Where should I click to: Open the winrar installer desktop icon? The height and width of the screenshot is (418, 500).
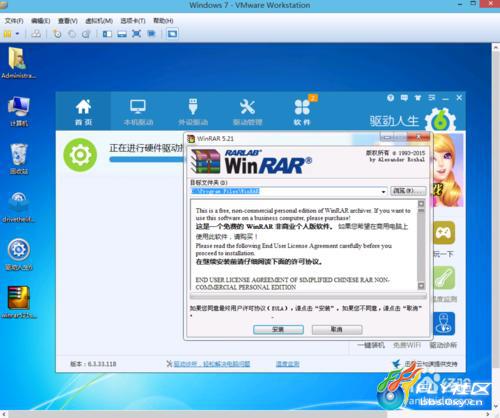[19, 302]
